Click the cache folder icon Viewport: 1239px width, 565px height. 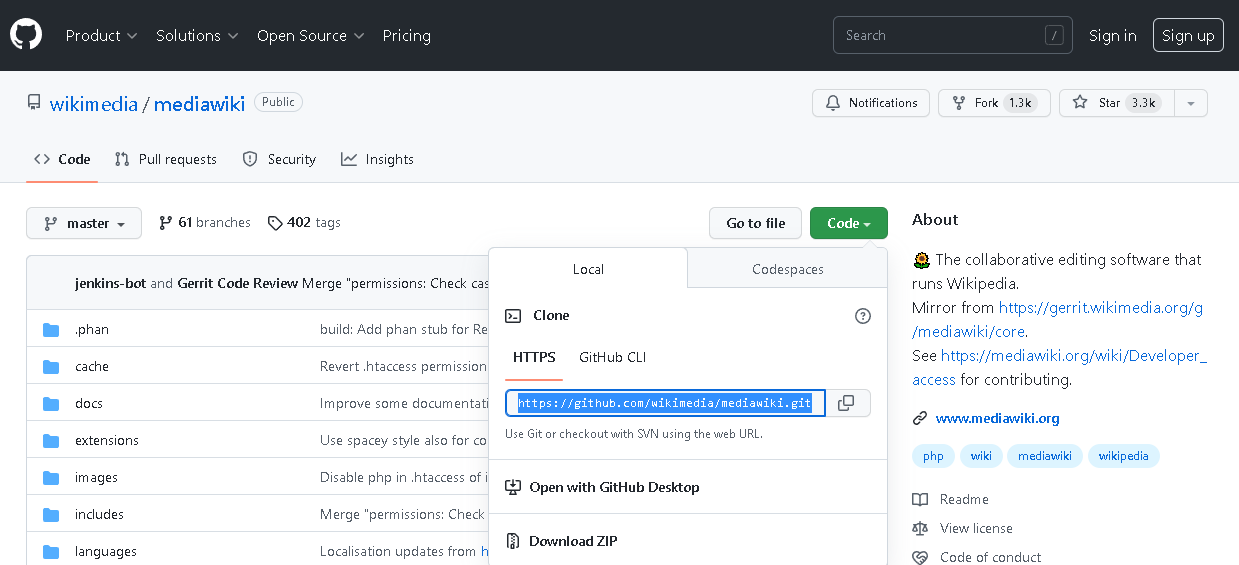(51, 367)
